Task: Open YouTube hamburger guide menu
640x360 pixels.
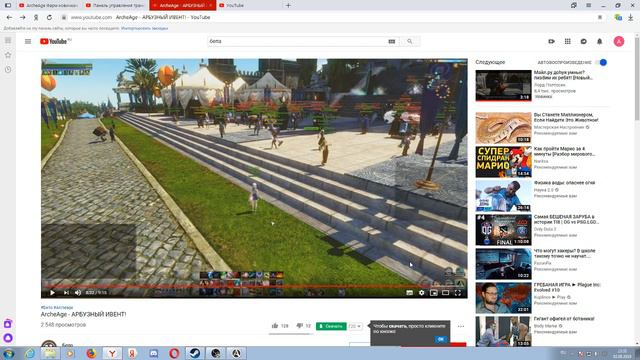Action: pyautogui.click(x=28, y=41)
